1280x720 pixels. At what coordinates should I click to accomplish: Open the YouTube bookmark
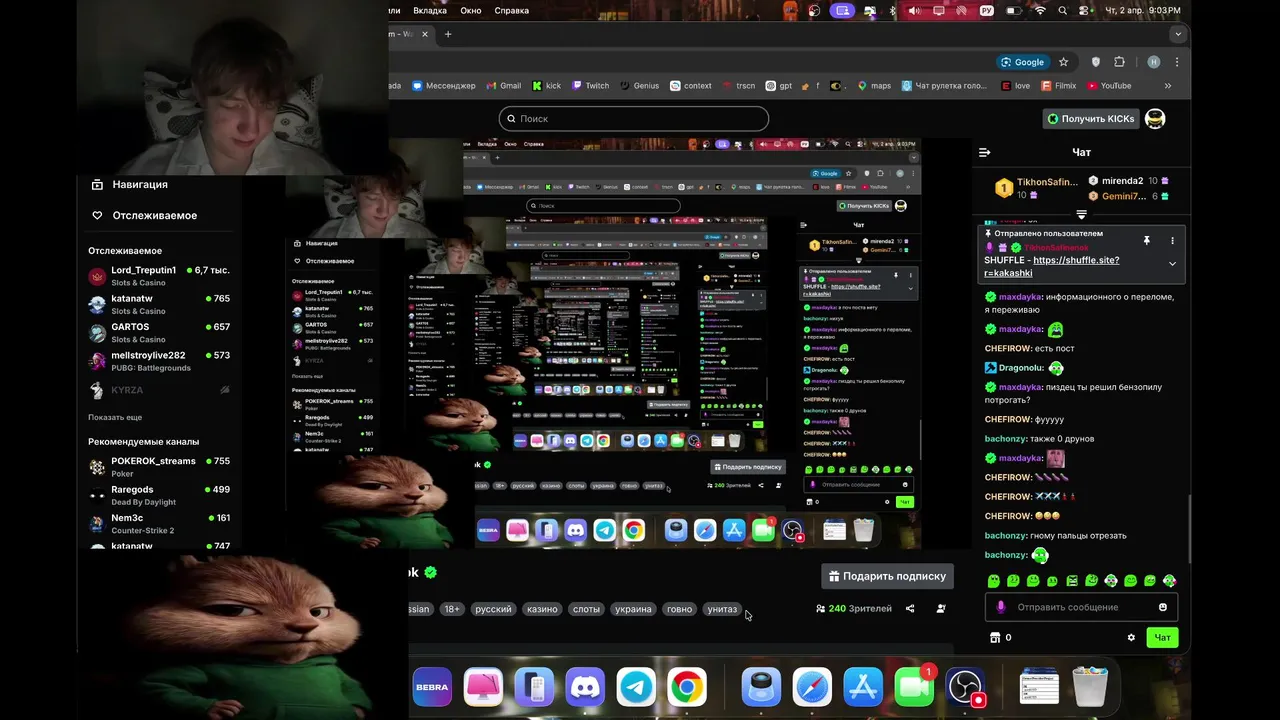click(1109, 86)
